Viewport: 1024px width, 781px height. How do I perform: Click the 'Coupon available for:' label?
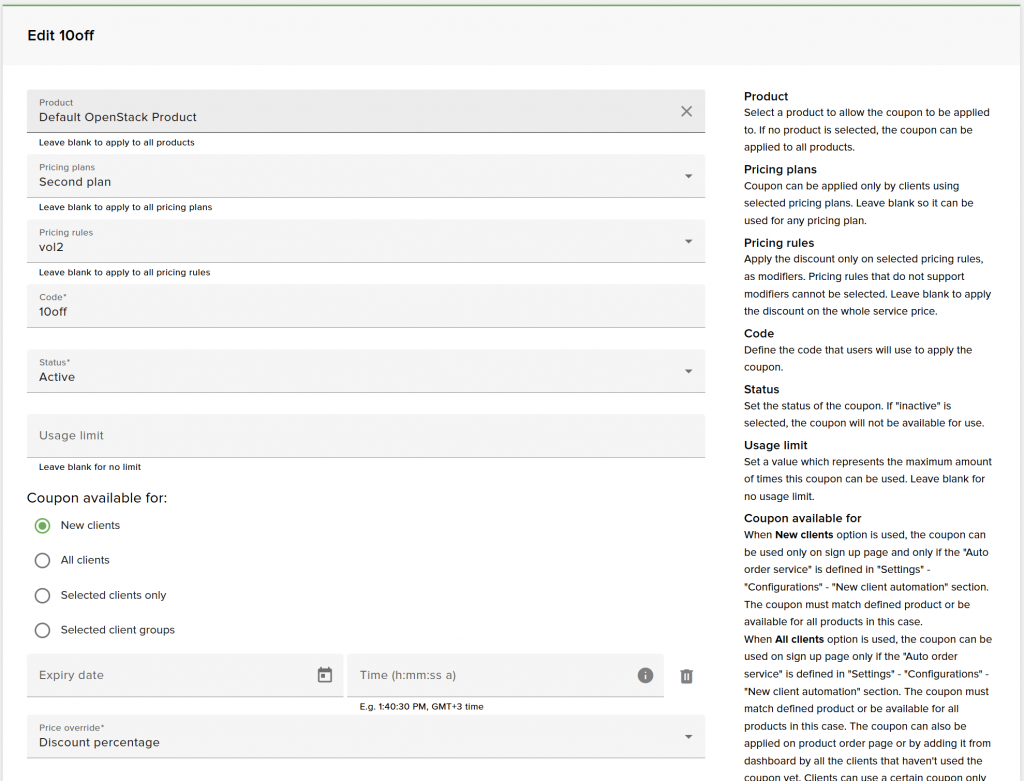(x=97, y=498)
